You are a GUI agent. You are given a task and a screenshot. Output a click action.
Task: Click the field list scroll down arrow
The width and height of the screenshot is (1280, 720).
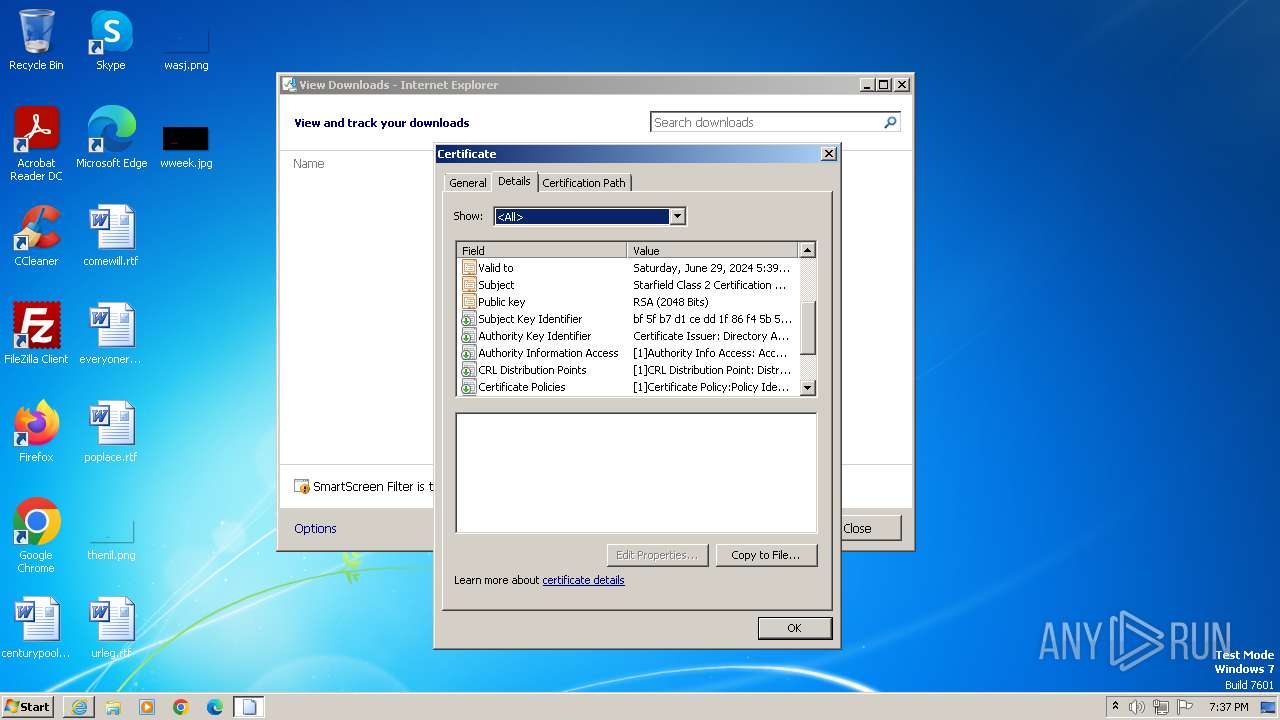point(808,388)
